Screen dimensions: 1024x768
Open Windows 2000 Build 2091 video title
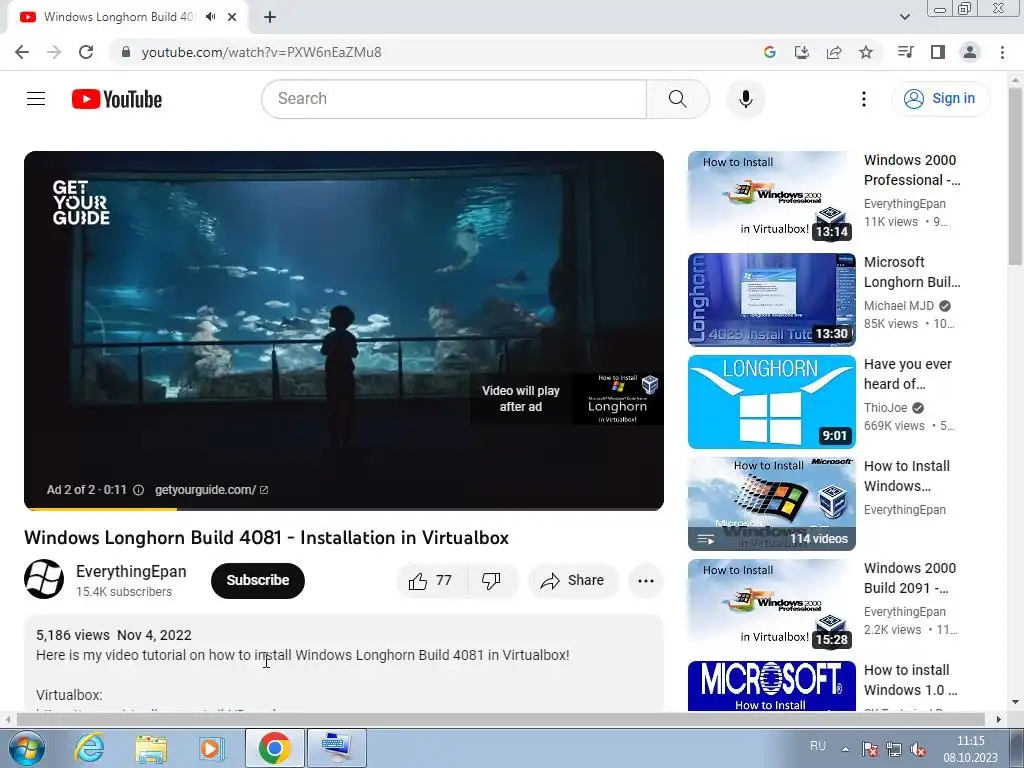(910, 578)
